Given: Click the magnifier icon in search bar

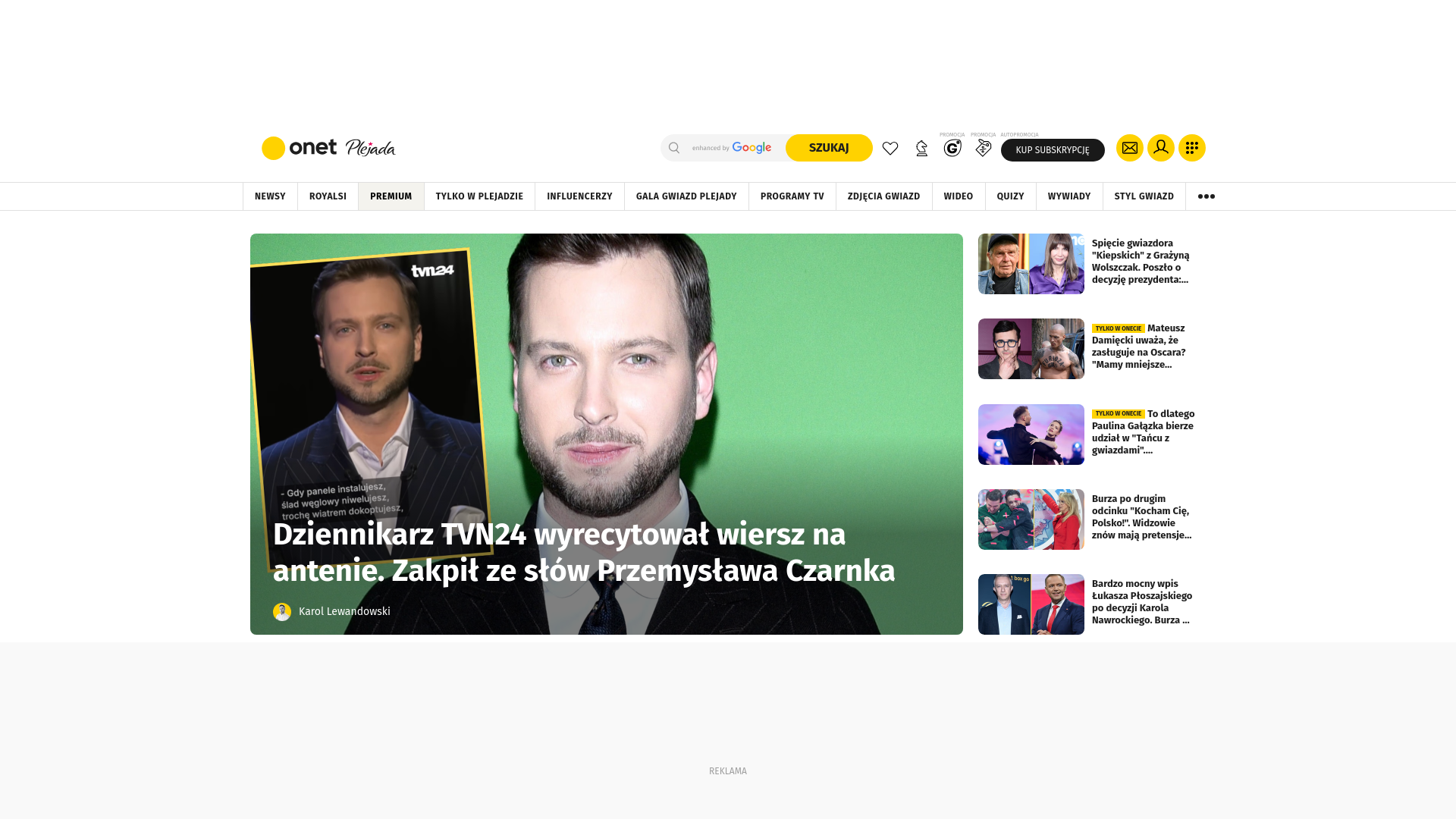Looking at the screenshot, I should tap(674, 148).
